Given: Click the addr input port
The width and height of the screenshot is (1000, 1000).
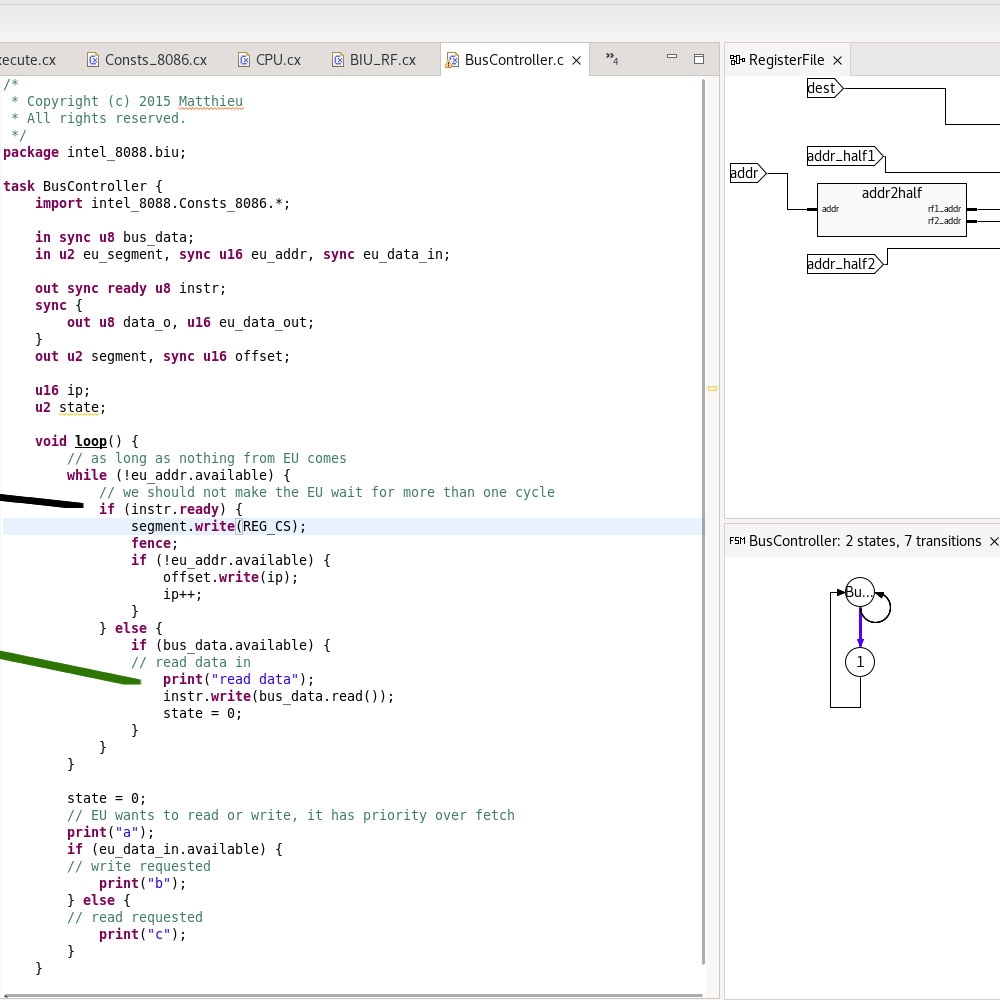Looking at the screenshot, I should [x=746, y=173].
